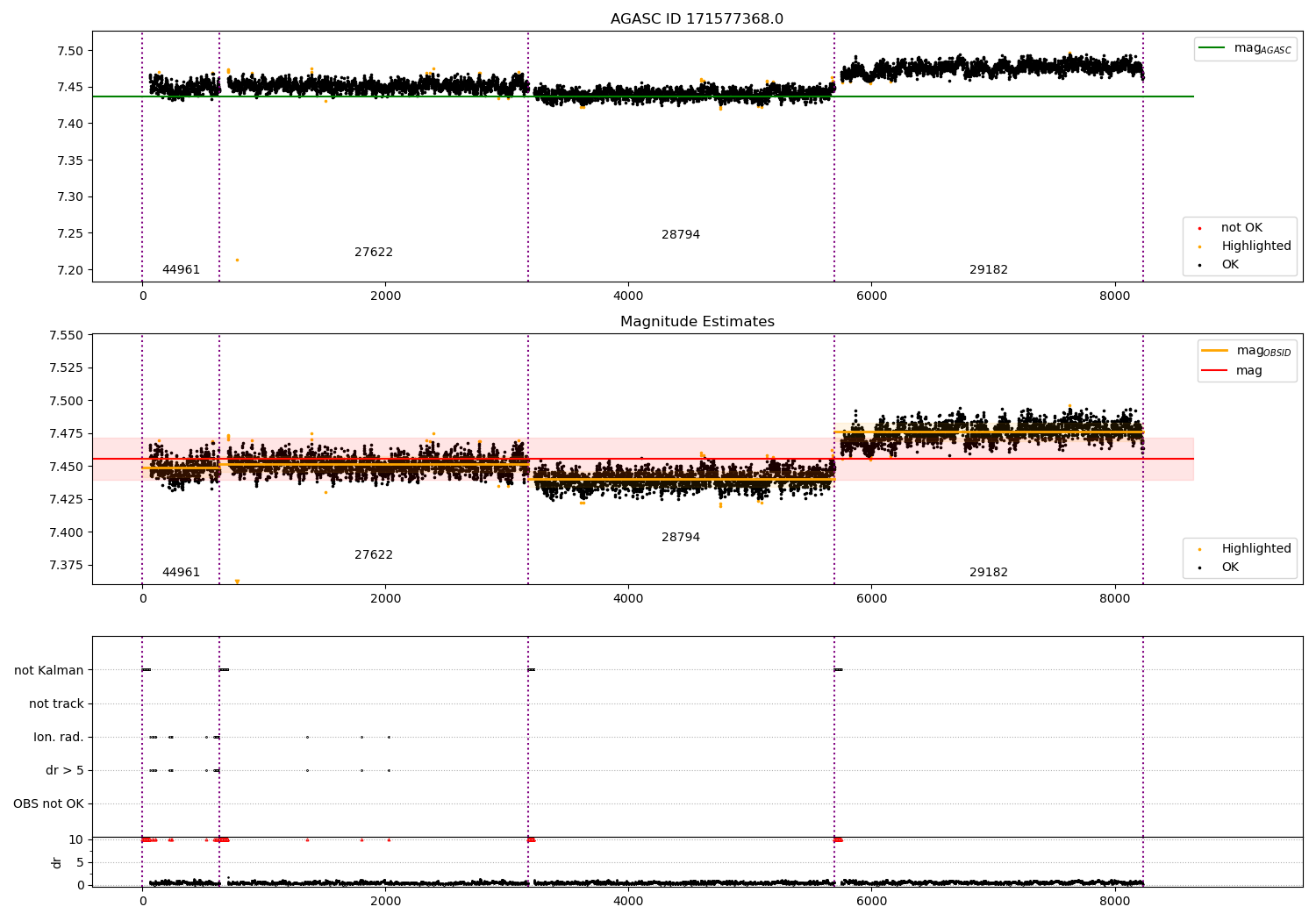Click OBSID label 27622 in the top plot

pyautogui.click(x=374, y=253)
